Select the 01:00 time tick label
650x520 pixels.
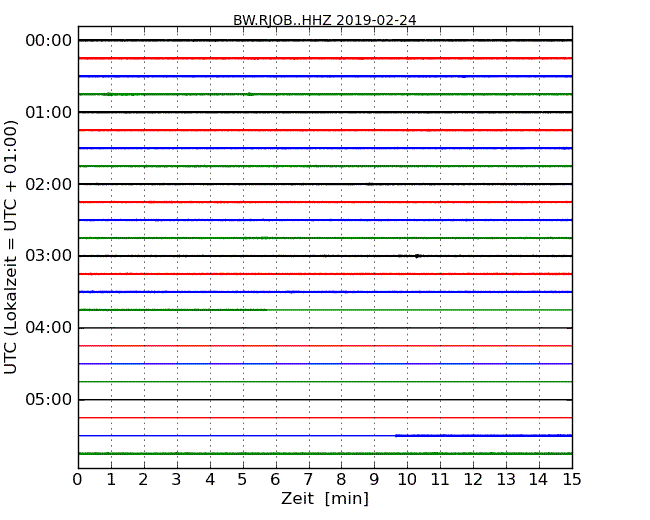(x=49, y=112)
